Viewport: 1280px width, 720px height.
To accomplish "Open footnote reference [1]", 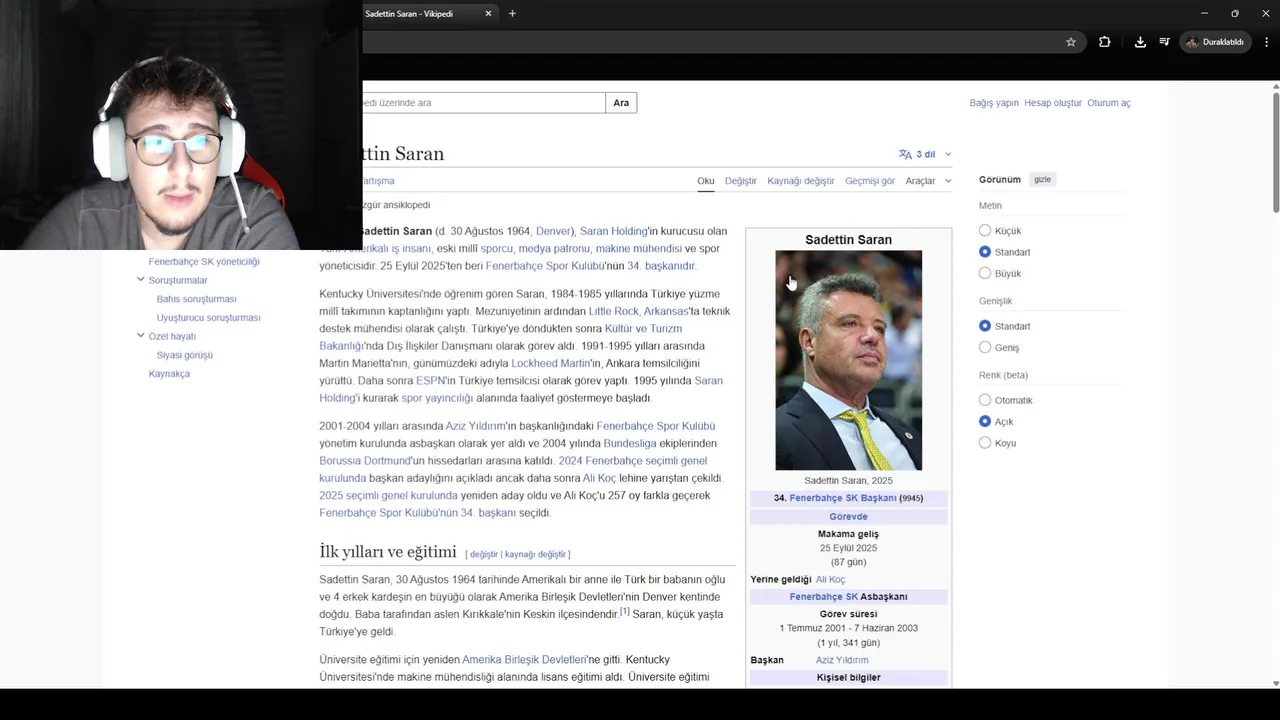I will coord(624,611).
